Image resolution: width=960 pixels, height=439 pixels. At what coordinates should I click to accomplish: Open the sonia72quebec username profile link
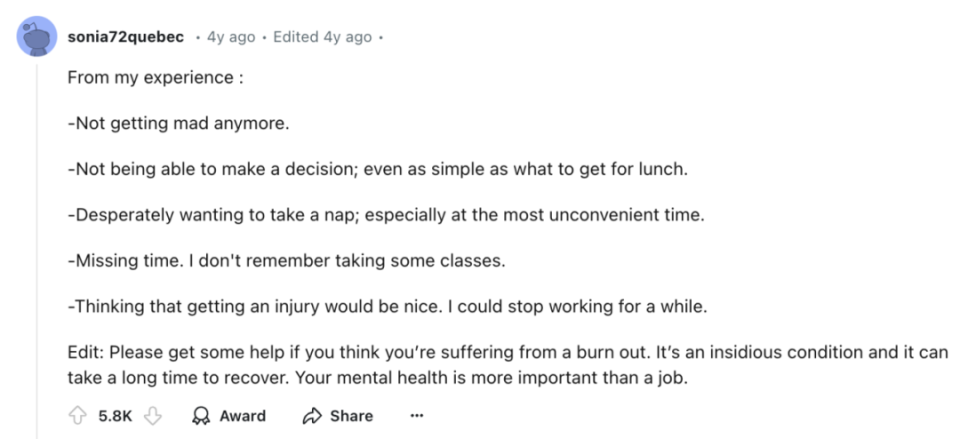[126, 37]
